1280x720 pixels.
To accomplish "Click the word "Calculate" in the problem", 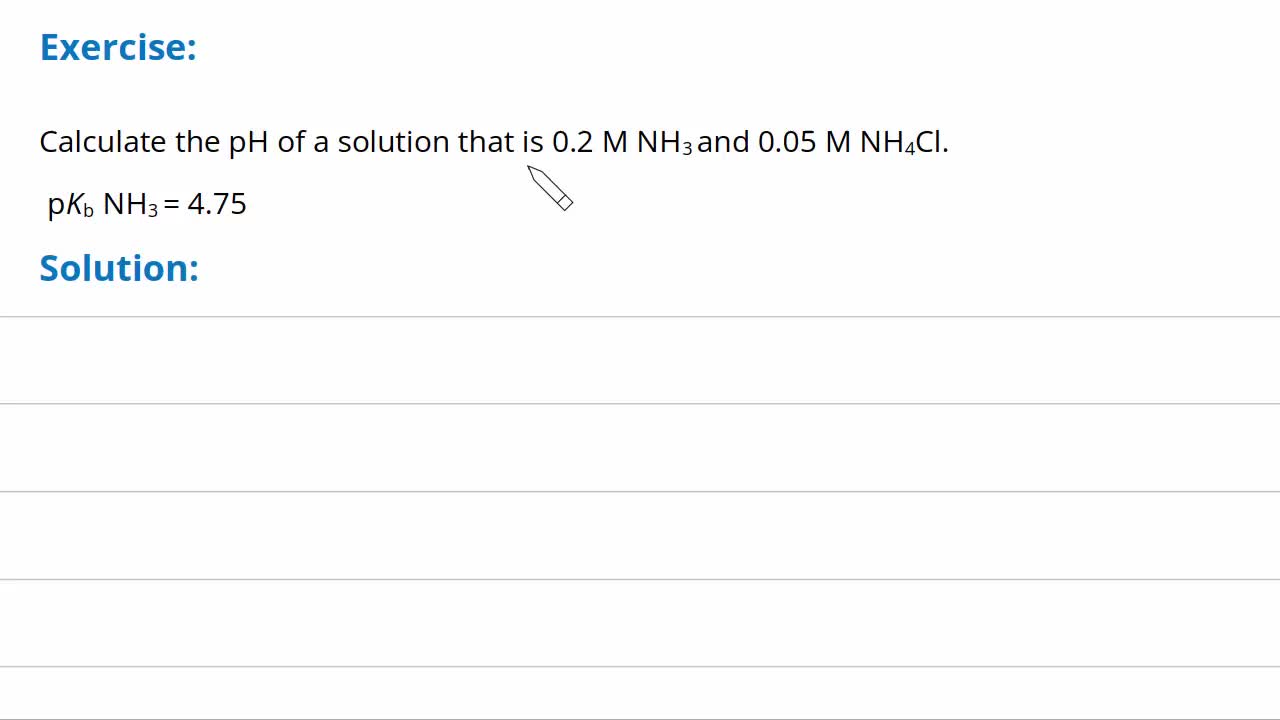I will [102, 142].
